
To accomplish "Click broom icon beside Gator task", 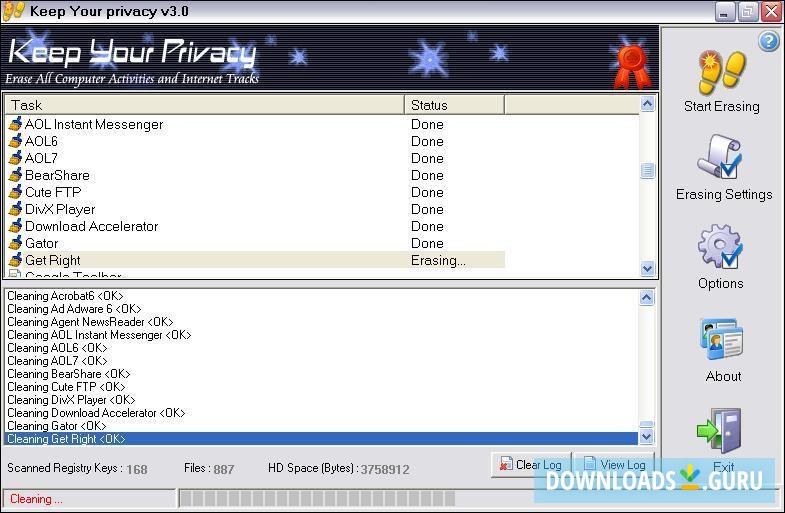I will click(16, 243).
